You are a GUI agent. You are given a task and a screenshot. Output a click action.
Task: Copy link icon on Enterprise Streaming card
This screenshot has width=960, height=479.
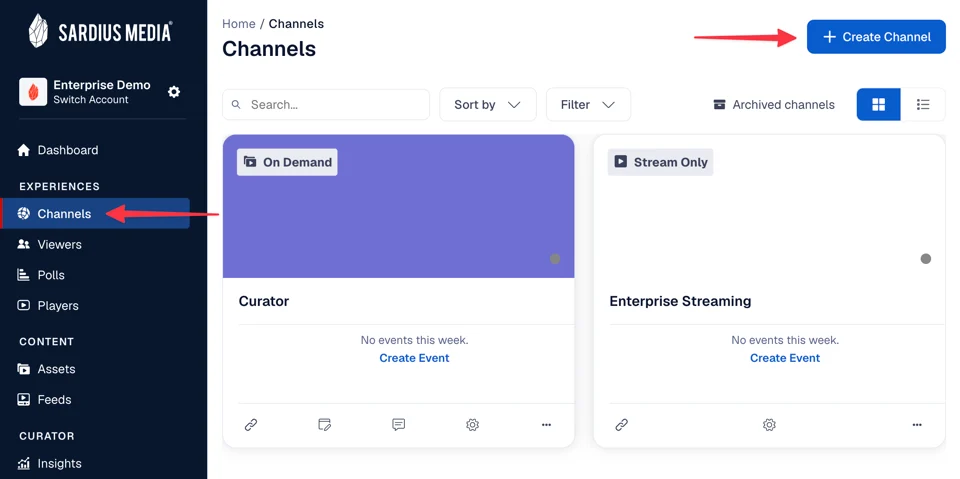point(621,424)
